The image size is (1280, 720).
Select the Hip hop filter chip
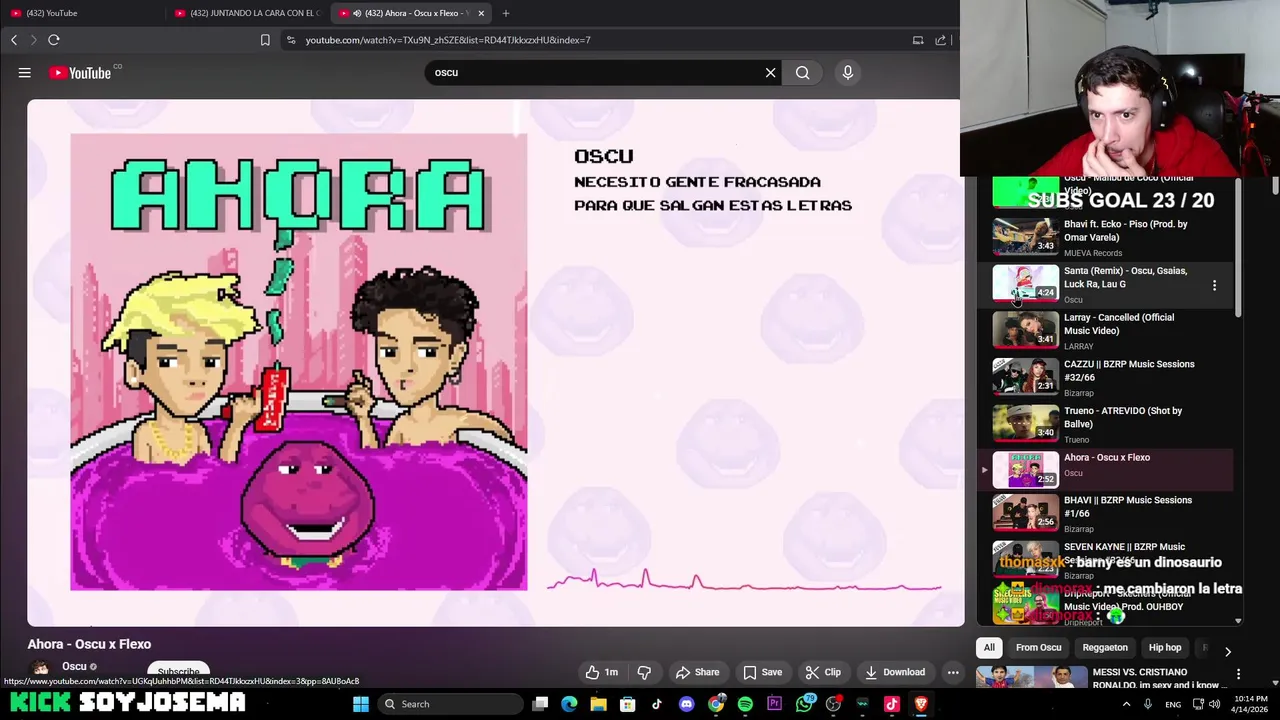1165,647
